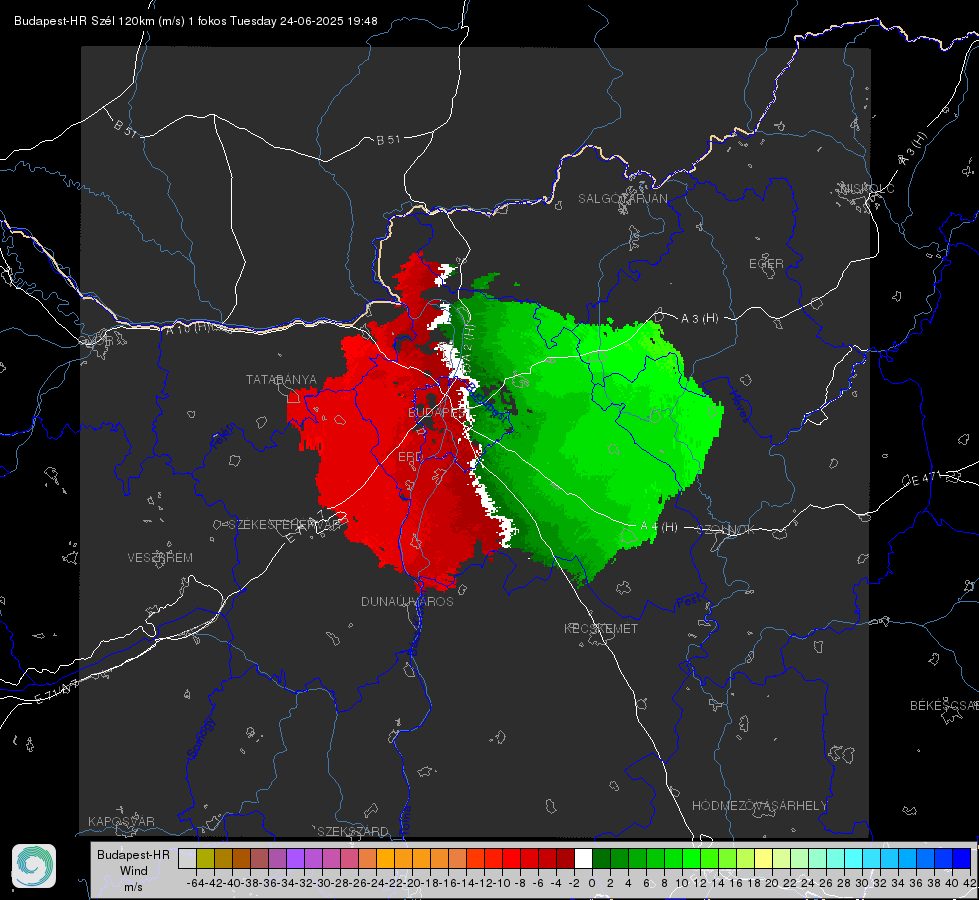Viewport: 979px width, 900px height.
Task: Click the 'A 4 (H)' road label
Action: click(x=659, y=527)
